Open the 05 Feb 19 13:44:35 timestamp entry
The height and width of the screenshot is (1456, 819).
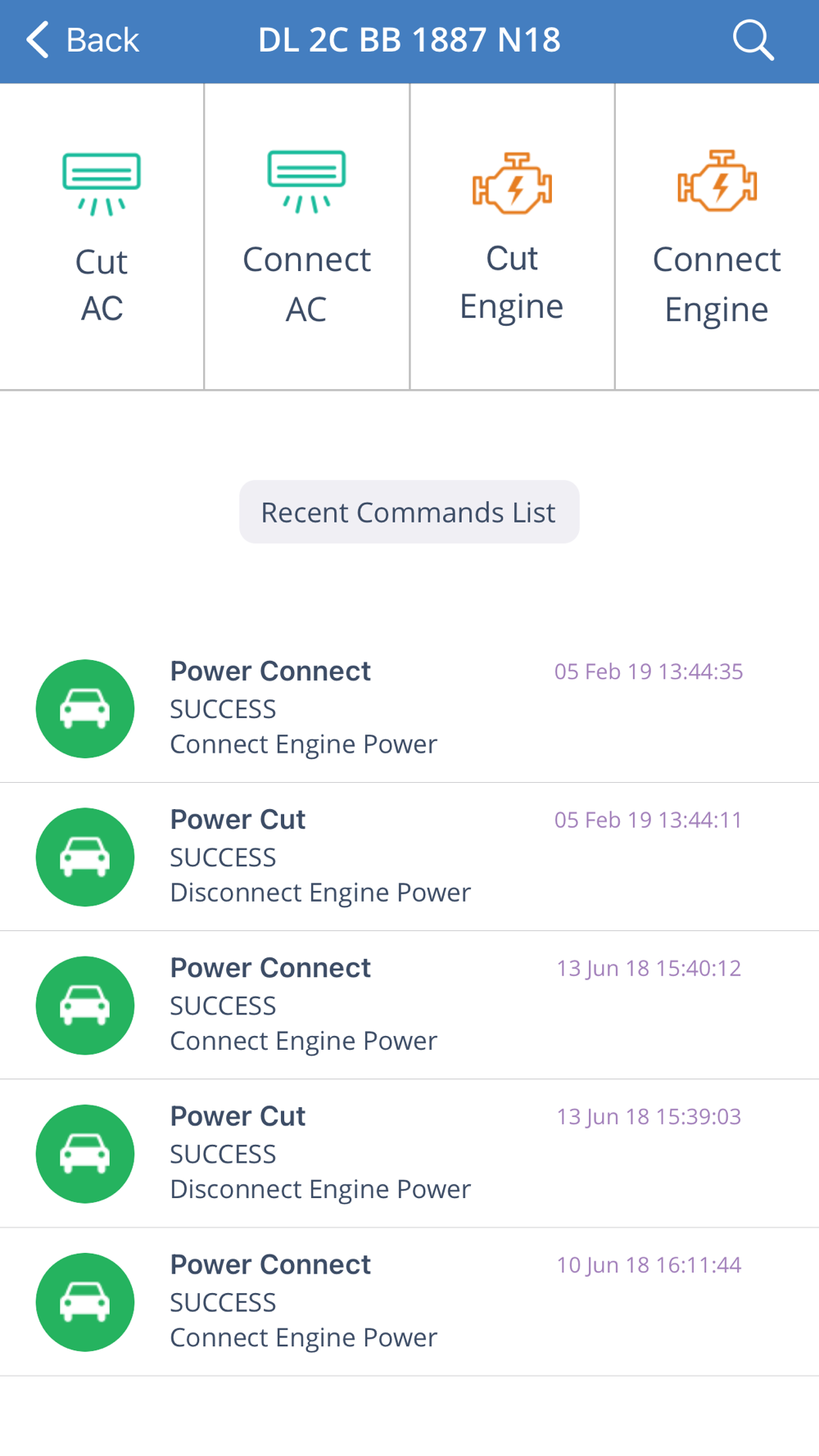pos(648,671)
